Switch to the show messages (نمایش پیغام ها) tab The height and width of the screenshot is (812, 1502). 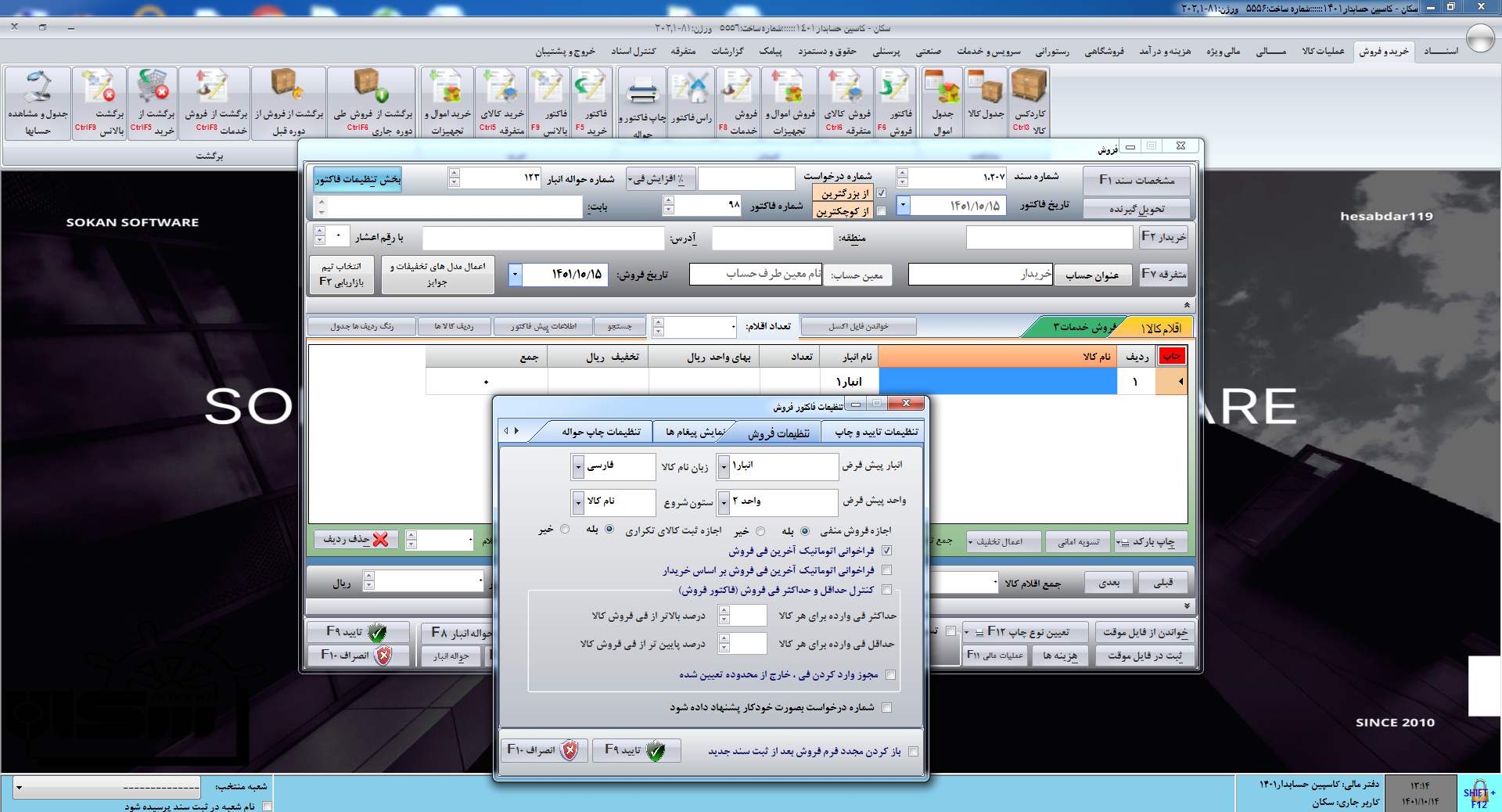pos(695,432)
